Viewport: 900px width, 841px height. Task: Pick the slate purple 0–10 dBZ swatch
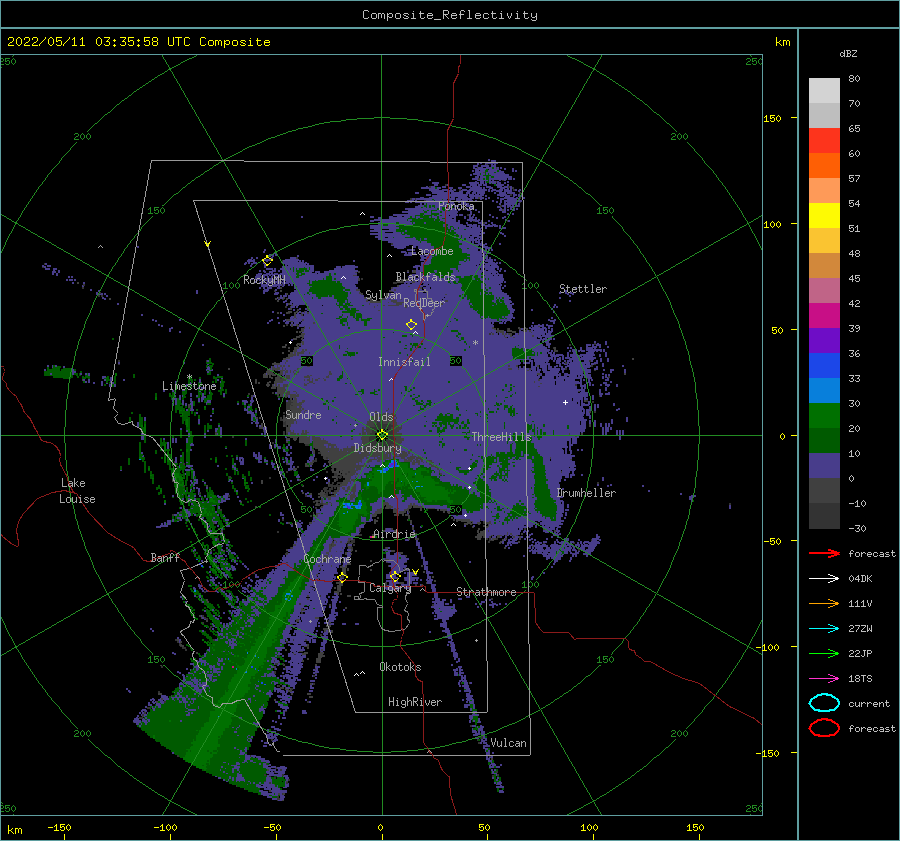click(x=824, y=465)
